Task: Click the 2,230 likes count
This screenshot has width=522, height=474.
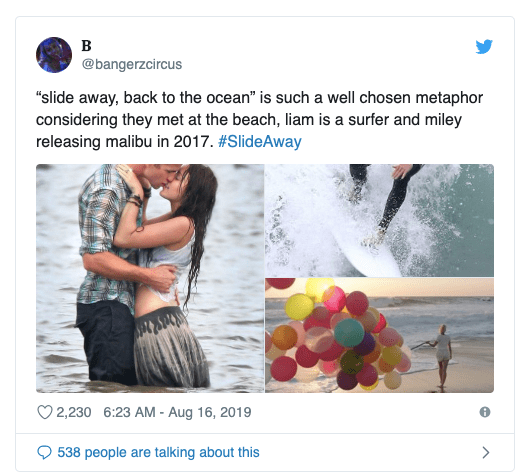Action: click(x=74, y=412)
